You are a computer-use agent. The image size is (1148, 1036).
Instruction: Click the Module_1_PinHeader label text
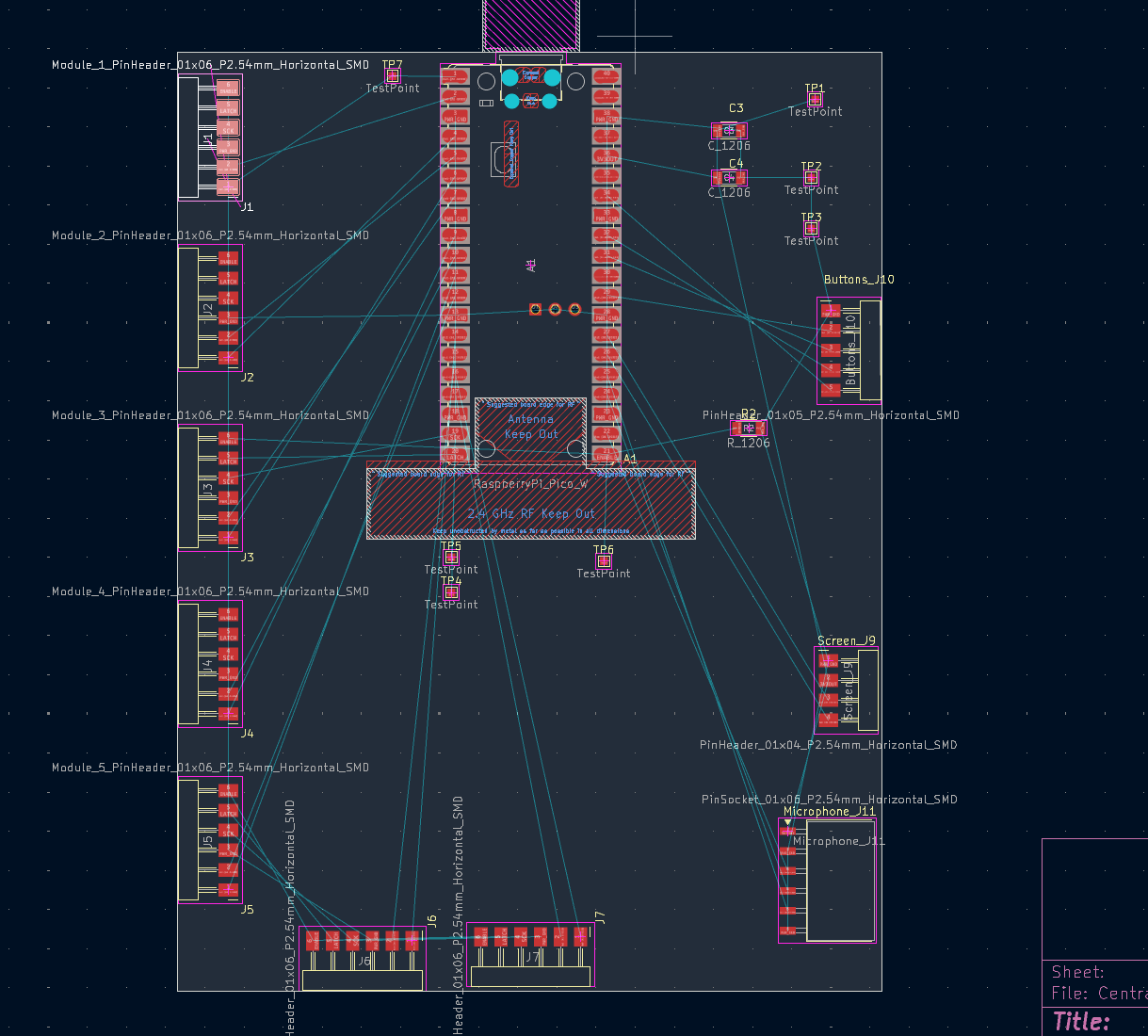[210, 65]
